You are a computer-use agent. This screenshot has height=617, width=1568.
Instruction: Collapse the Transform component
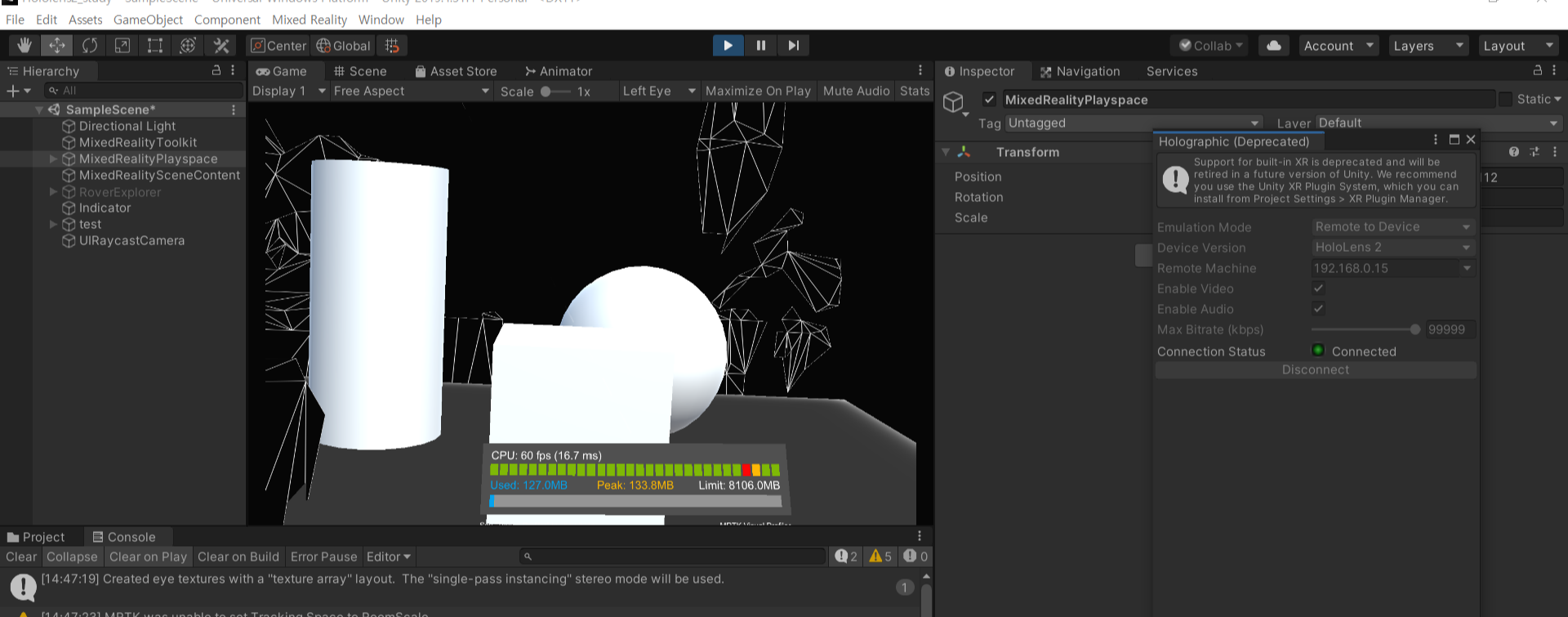click(946, 152)
